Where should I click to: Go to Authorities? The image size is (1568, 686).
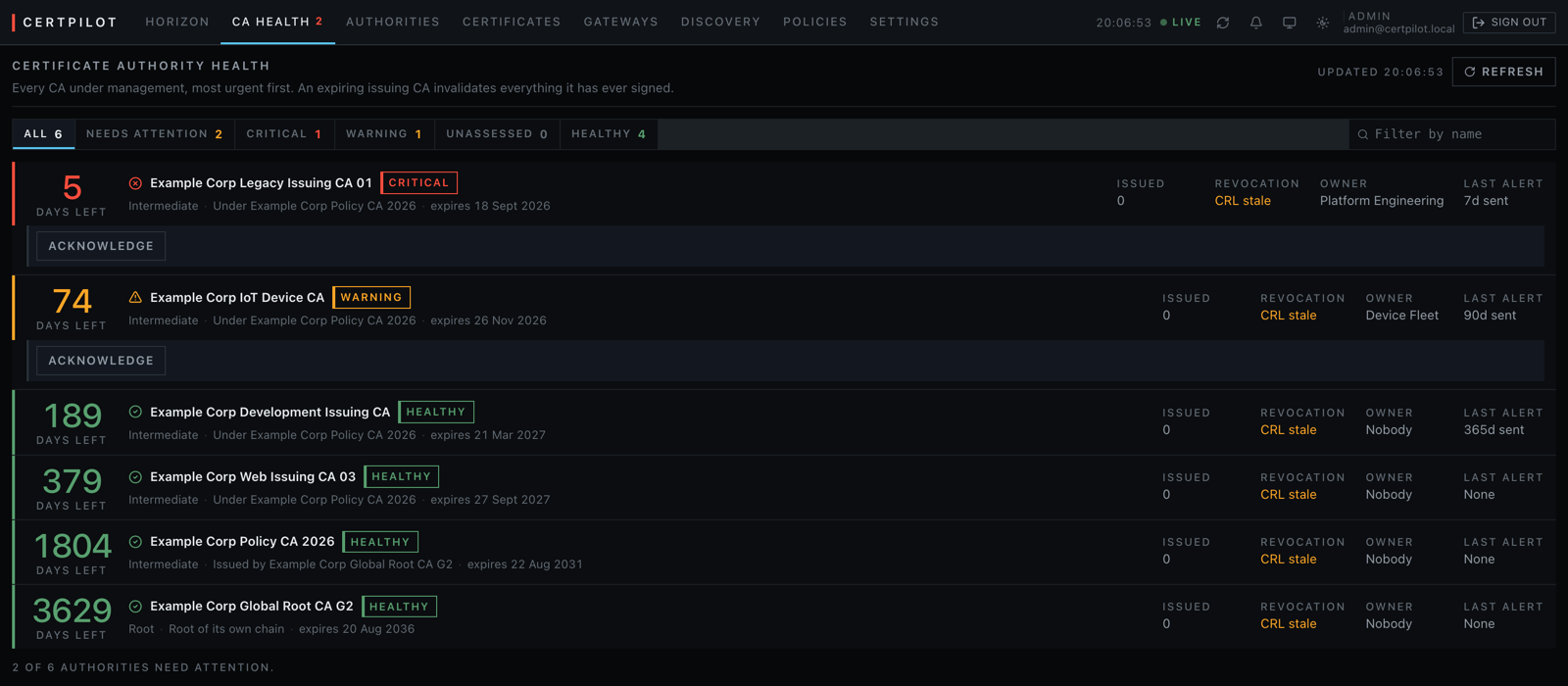393,22
